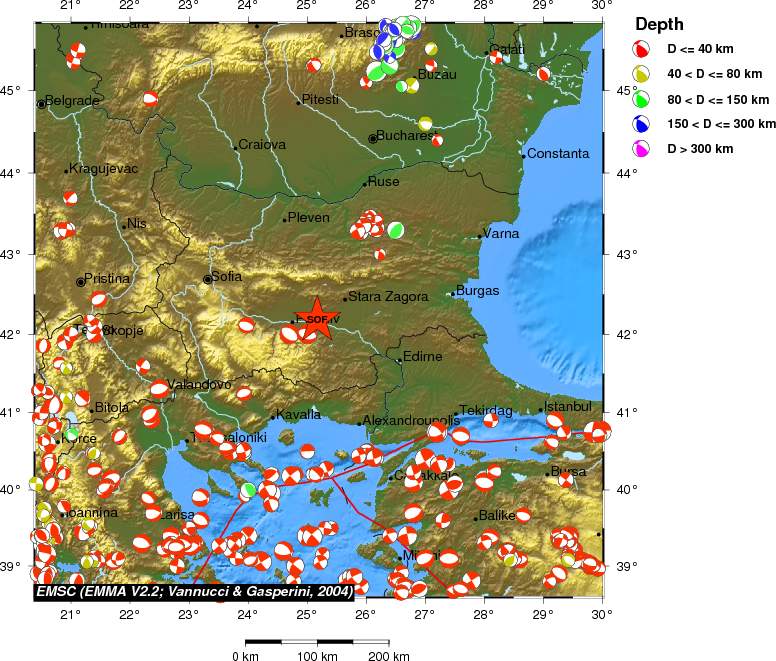
Task: Select the yellow 40-80 km depth legend icon
Action: [640, 74]
